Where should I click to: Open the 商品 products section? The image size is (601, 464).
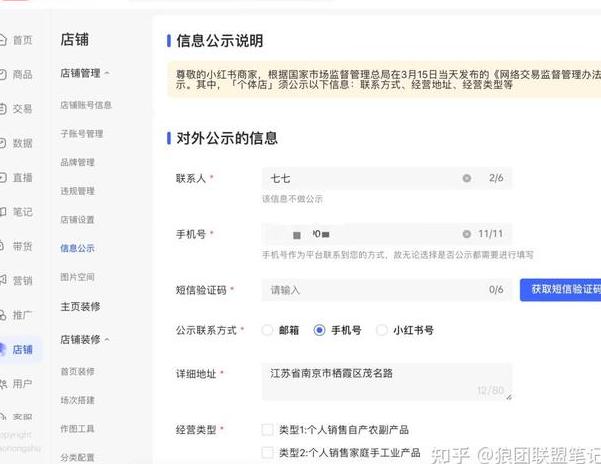coord(17,74)
